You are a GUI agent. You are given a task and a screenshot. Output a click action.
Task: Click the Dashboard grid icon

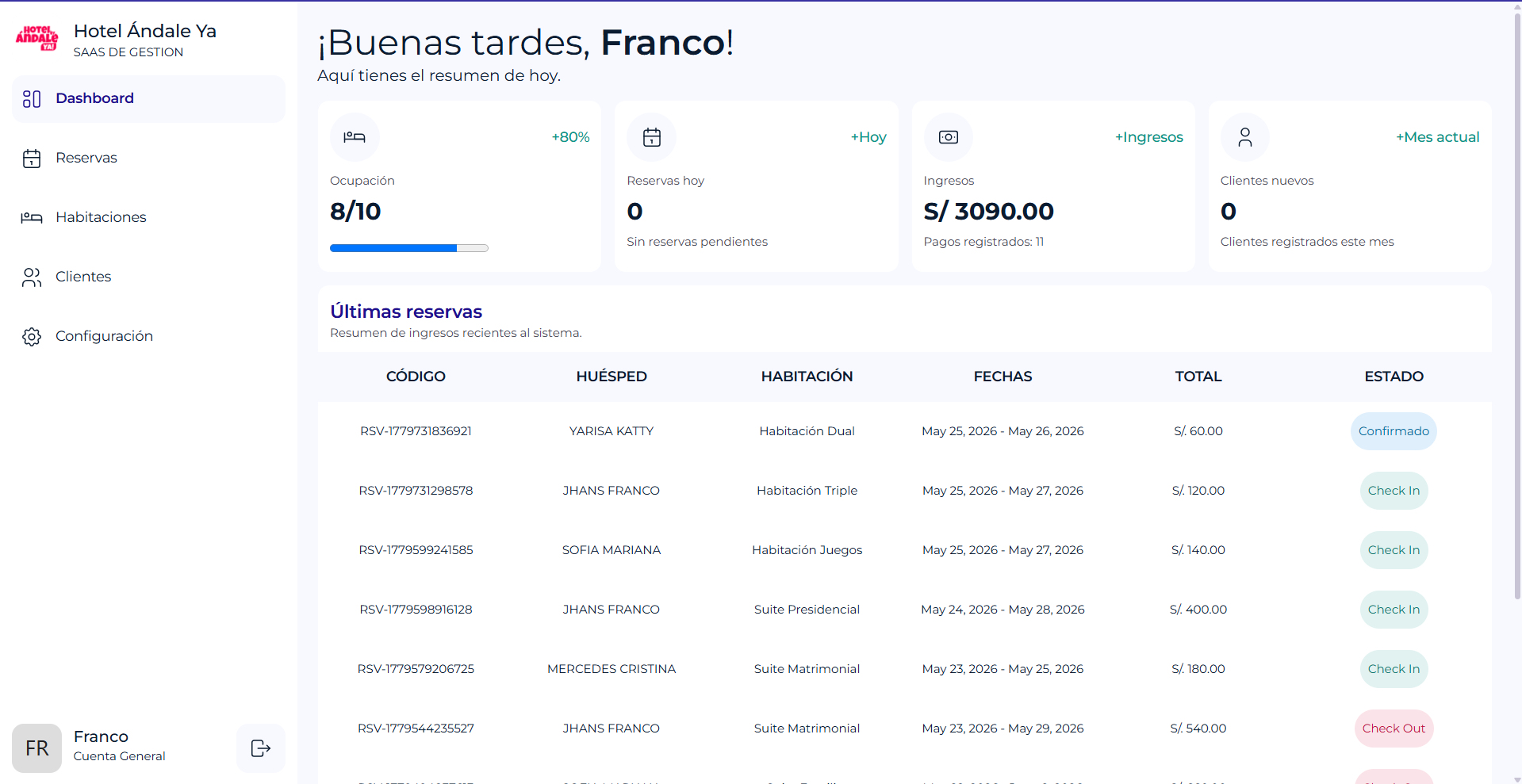click(x=32, y=99)
